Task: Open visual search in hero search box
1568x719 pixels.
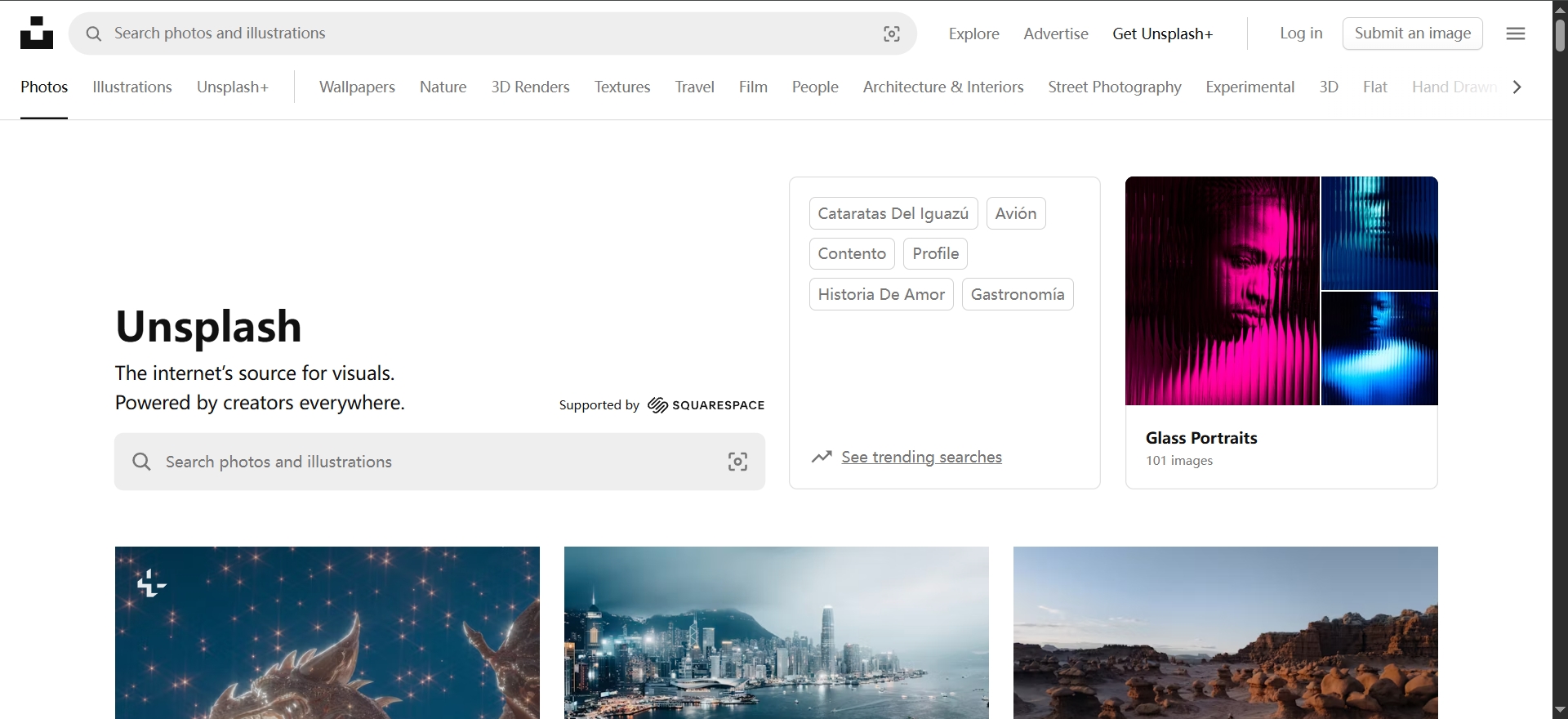Action: [737, 462]
